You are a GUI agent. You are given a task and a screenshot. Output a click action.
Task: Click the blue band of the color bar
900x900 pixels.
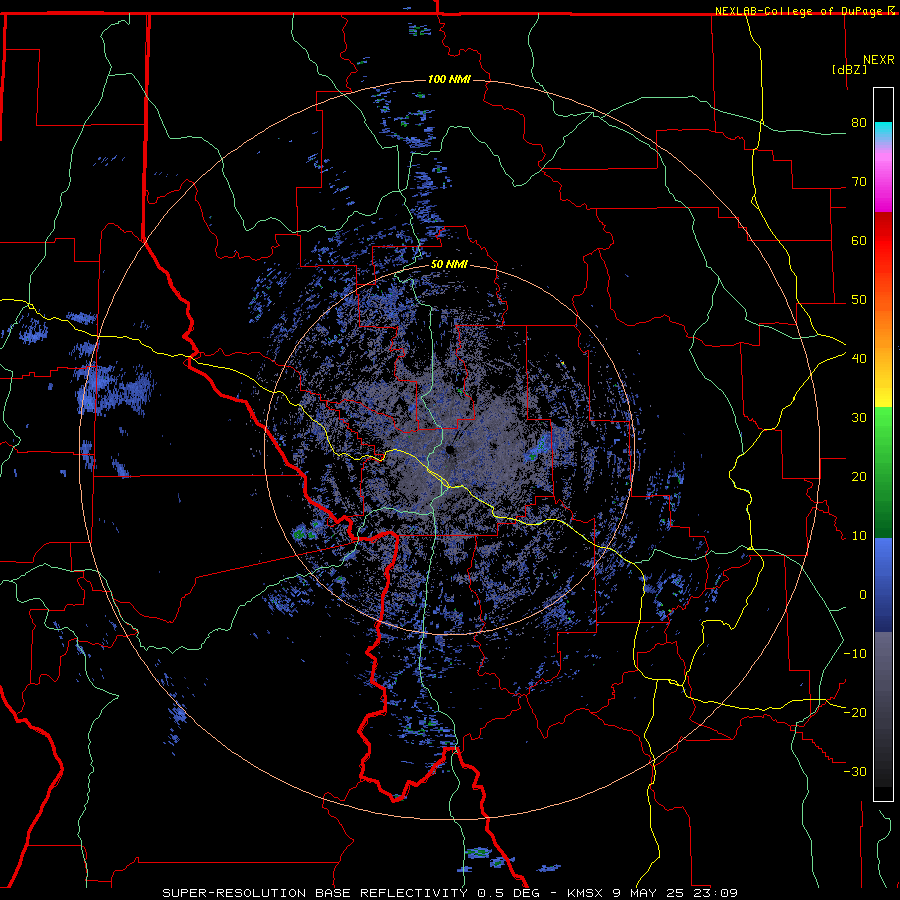[883, 584]
